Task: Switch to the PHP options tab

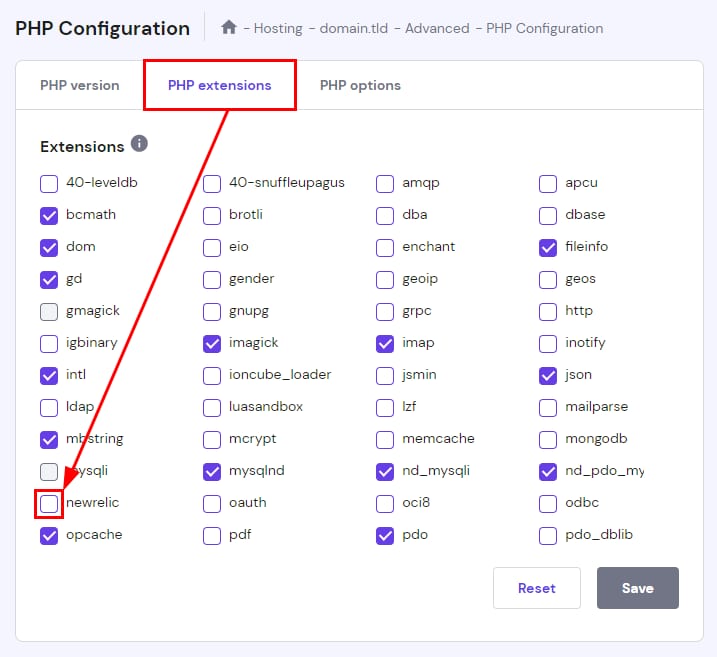Action: (360, 85)
